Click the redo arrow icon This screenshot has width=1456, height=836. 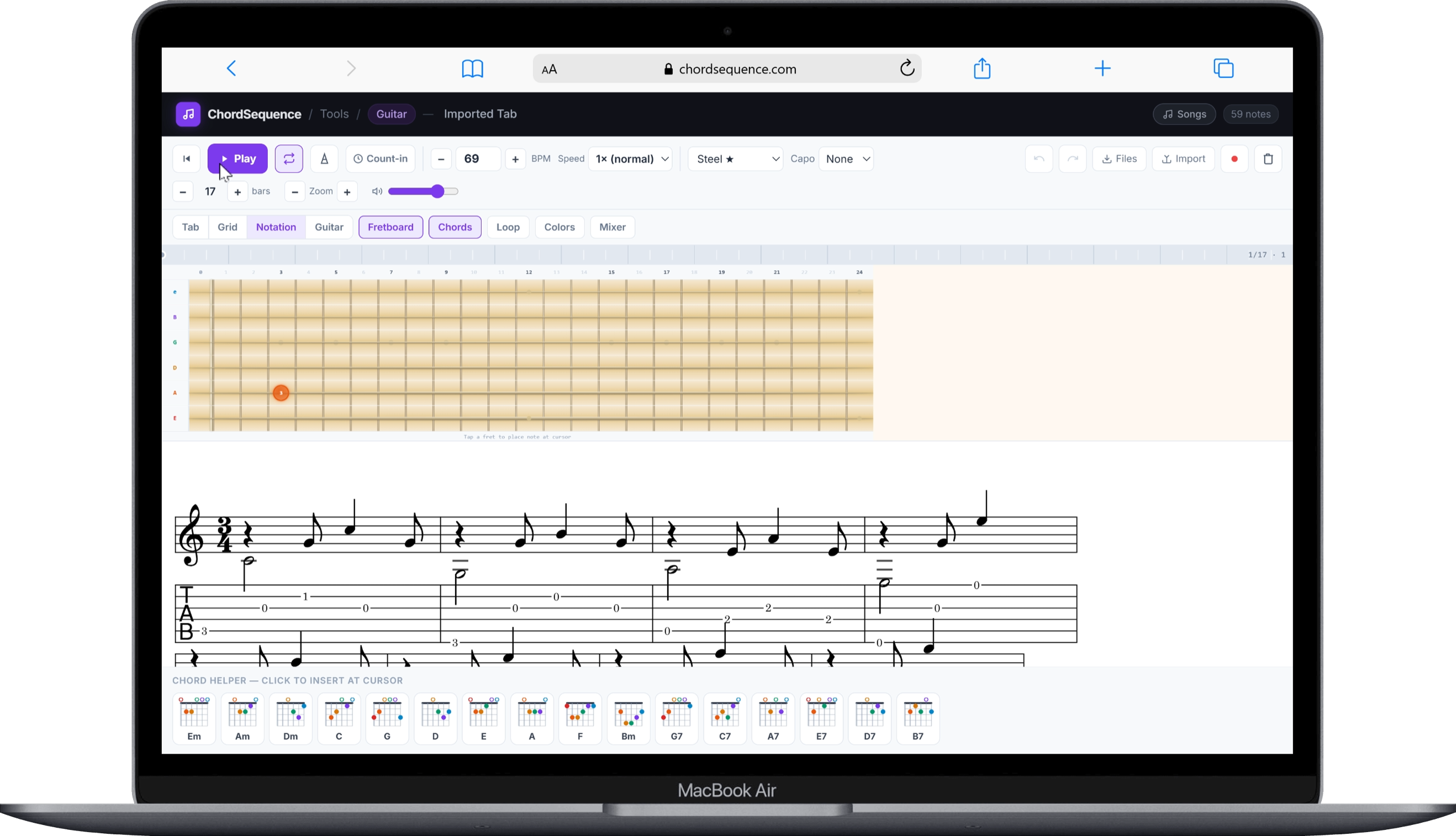pyautogui.click(x=1072, y=159)
